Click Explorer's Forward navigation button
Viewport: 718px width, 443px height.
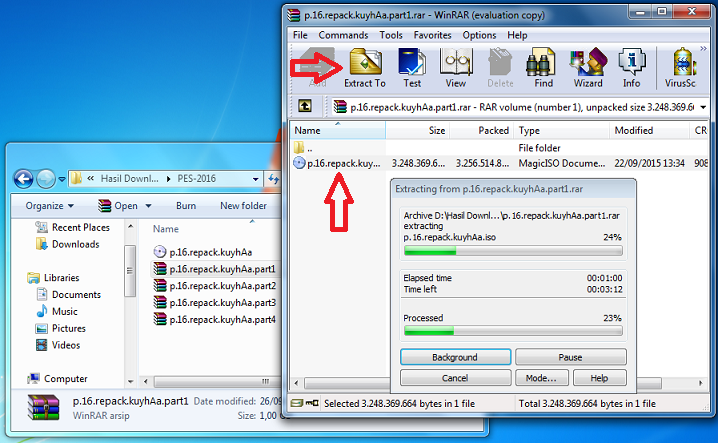pyautogui.click(x=46, y=179)
